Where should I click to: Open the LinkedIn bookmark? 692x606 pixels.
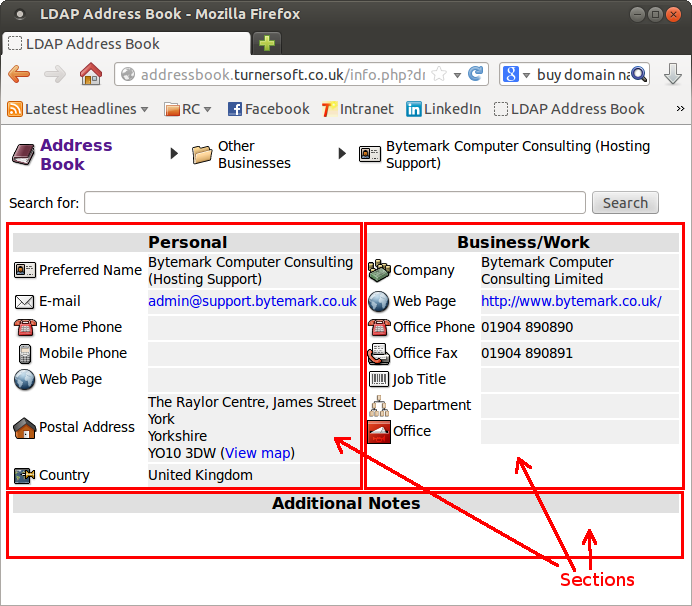pyautogui.click(x=443, y=109)
